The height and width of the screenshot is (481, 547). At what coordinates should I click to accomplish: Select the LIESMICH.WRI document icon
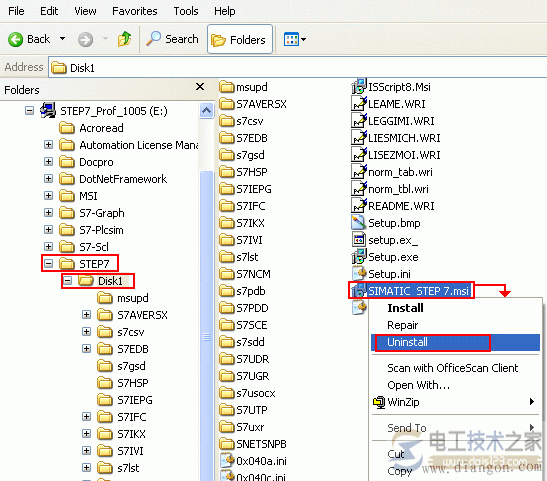pos(359,138)
